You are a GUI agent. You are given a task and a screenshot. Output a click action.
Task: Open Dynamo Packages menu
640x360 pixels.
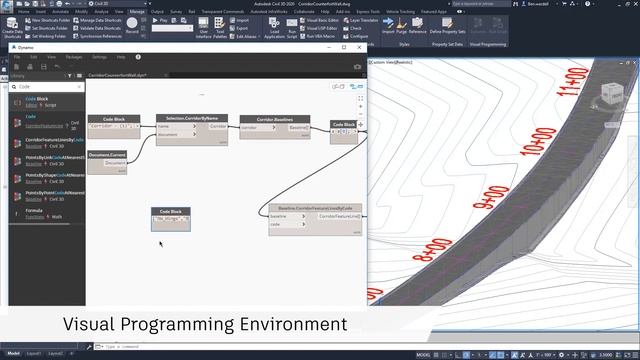(x=74, y=57)
